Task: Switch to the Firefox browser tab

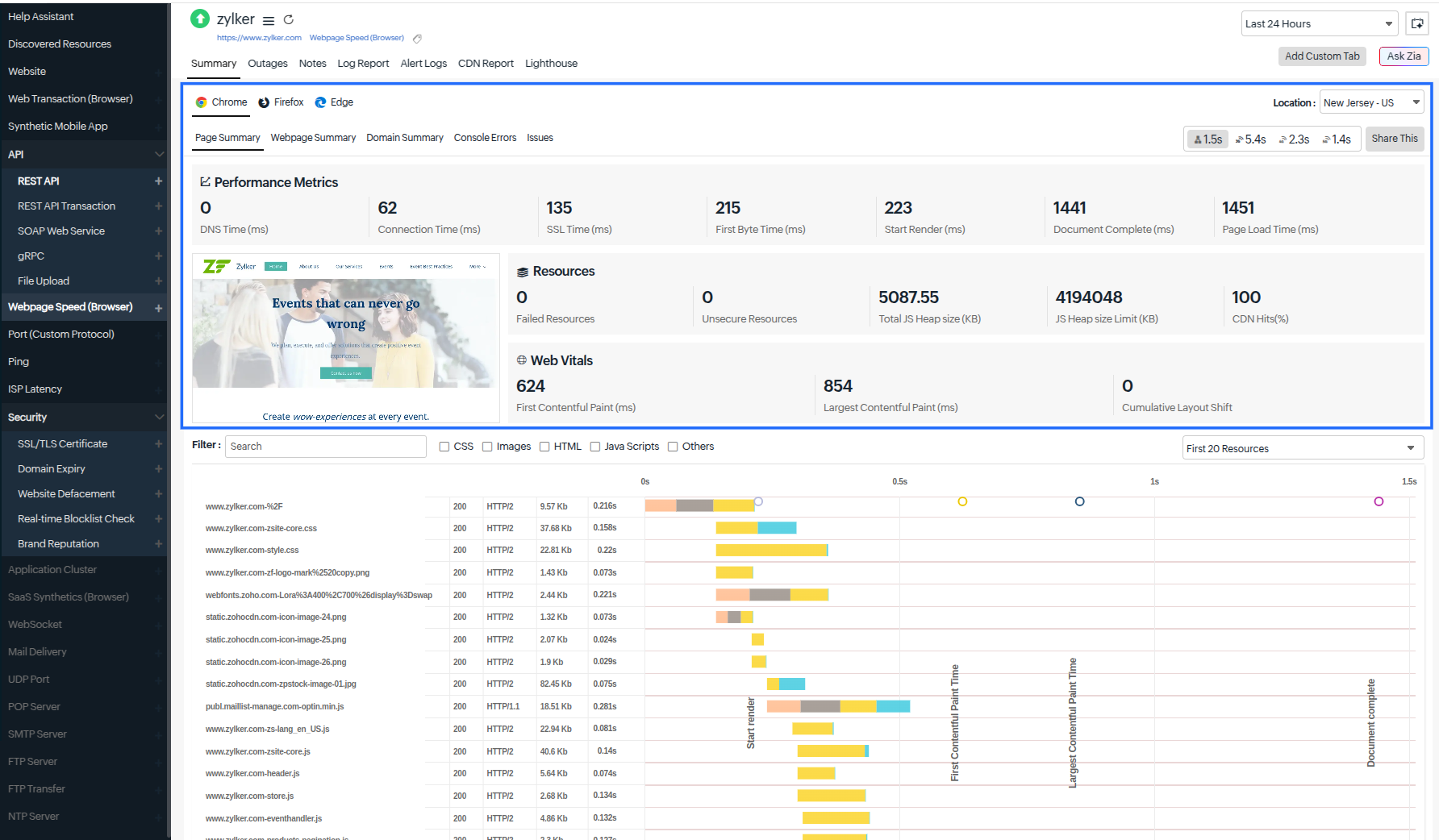Action: coord(281,102)
